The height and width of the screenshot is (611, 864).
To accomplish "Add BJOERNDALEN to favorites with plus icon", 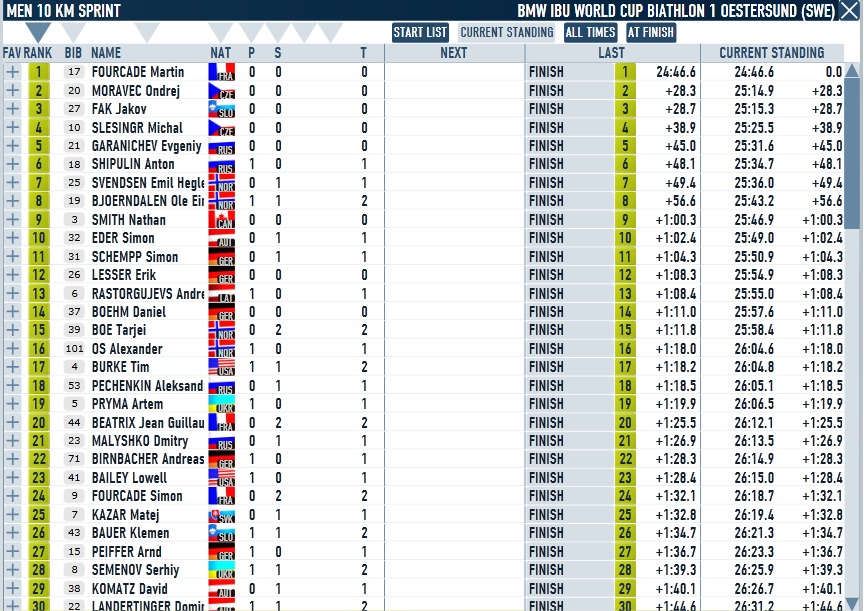I will point(12,201).
